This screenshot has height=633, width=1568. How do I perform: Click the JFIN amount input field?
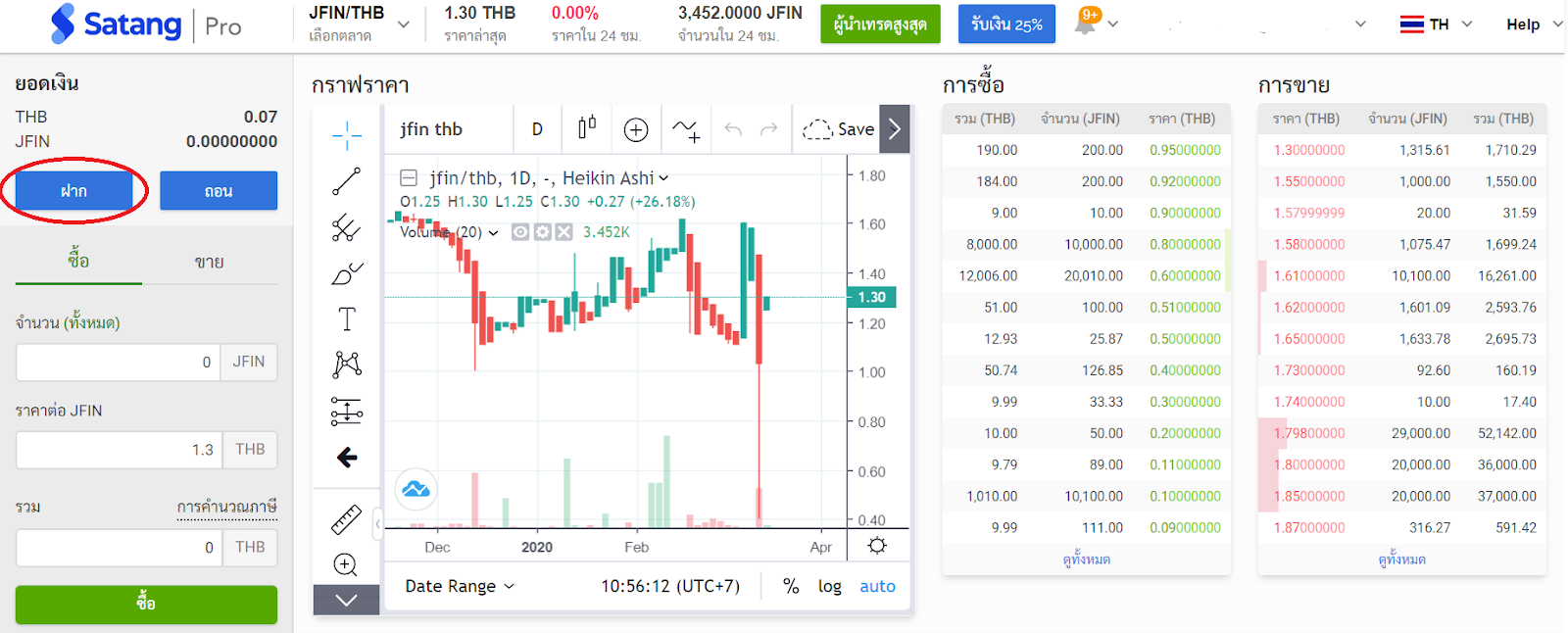coord(119,362)
